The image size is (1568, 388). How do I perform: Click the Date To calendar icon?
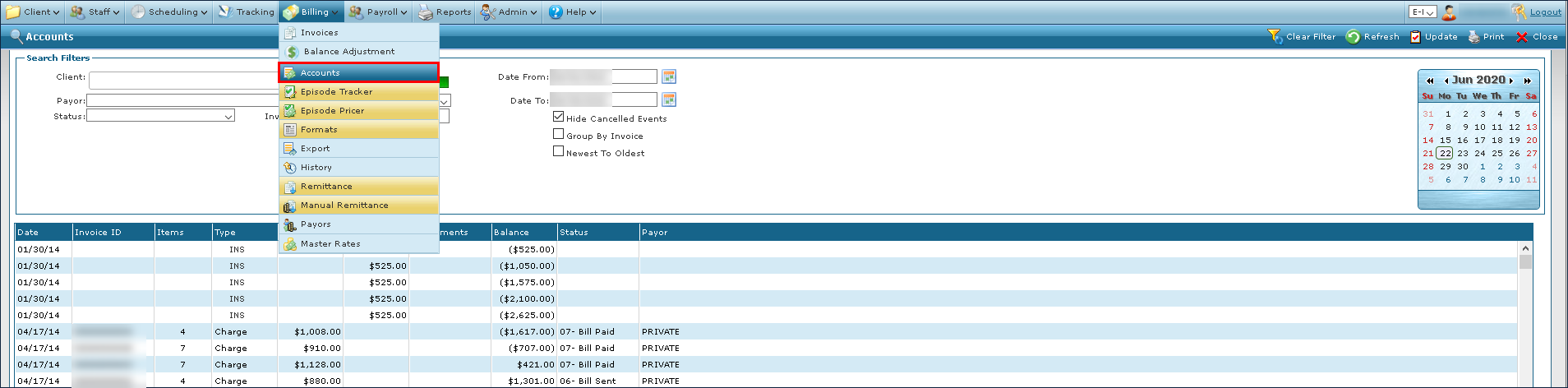tap(669, 99)
